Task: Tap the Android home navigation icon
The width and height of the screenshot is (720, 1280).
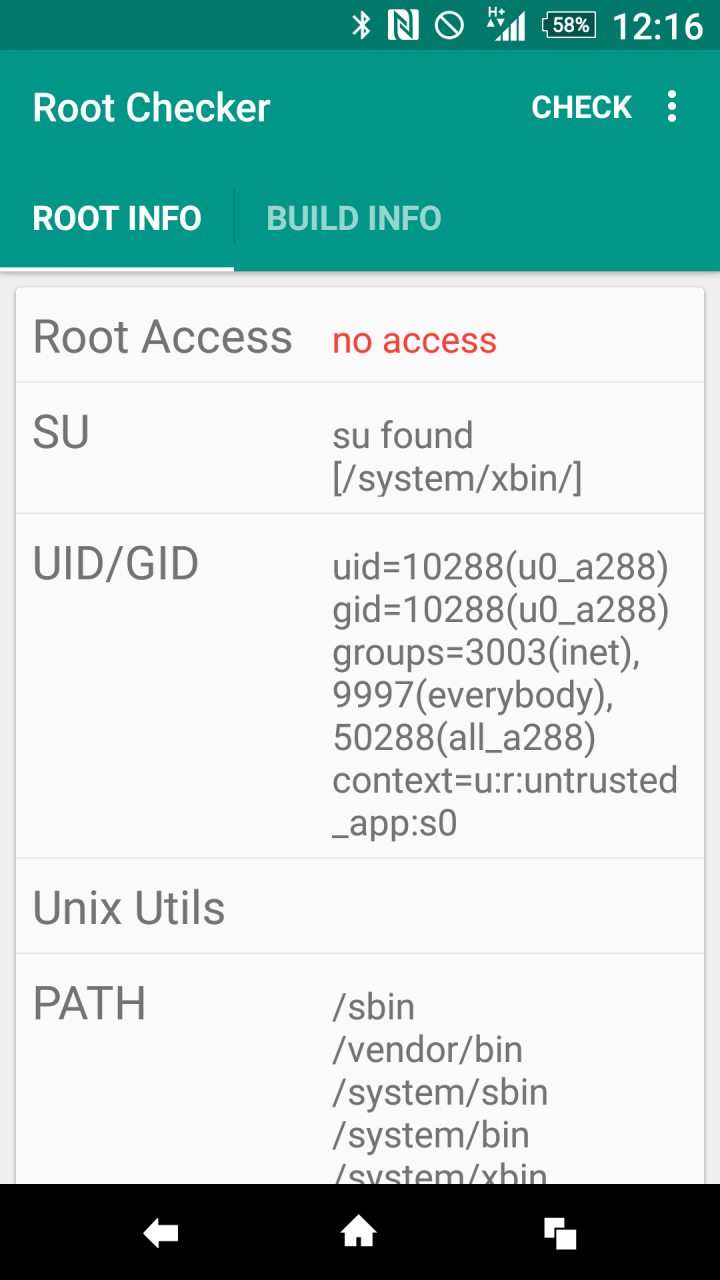Action: [x=359, y=1234]
